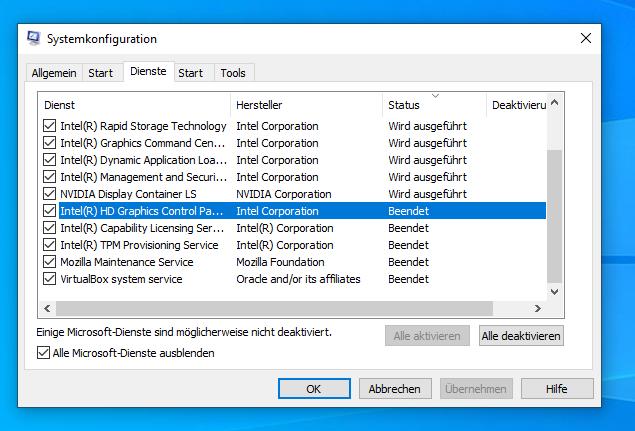
Task: Disable NVIDIA Display Container LS checkbox
Action: 49,194
